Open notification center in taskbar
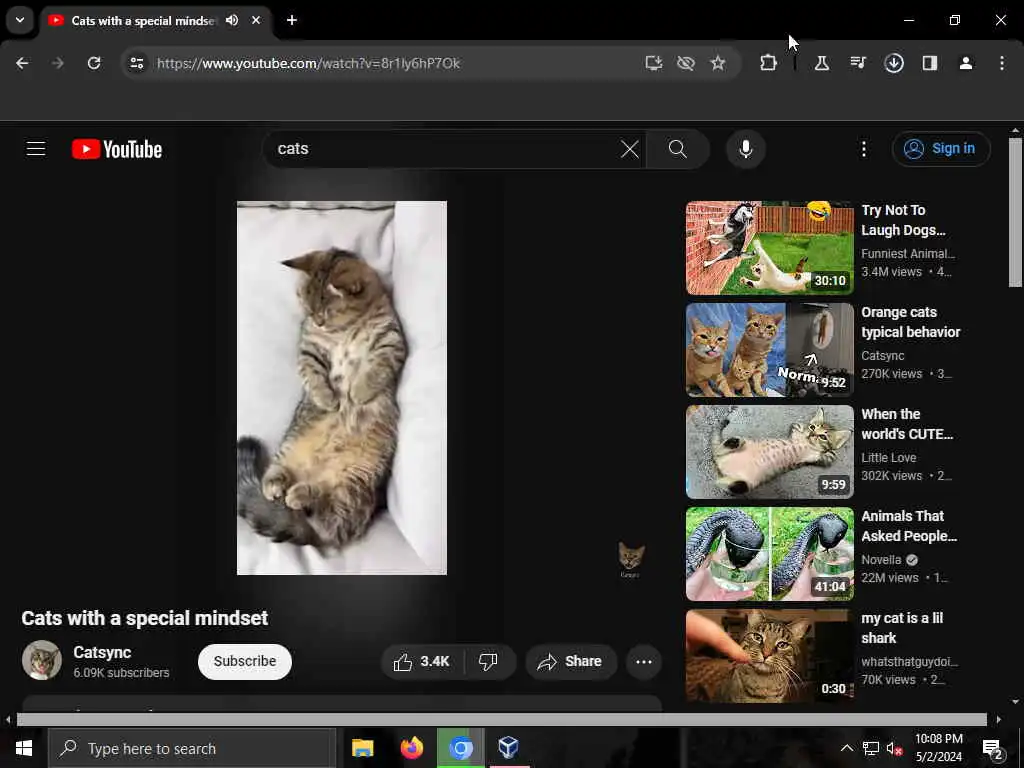1024x768 pixels. 992,749
